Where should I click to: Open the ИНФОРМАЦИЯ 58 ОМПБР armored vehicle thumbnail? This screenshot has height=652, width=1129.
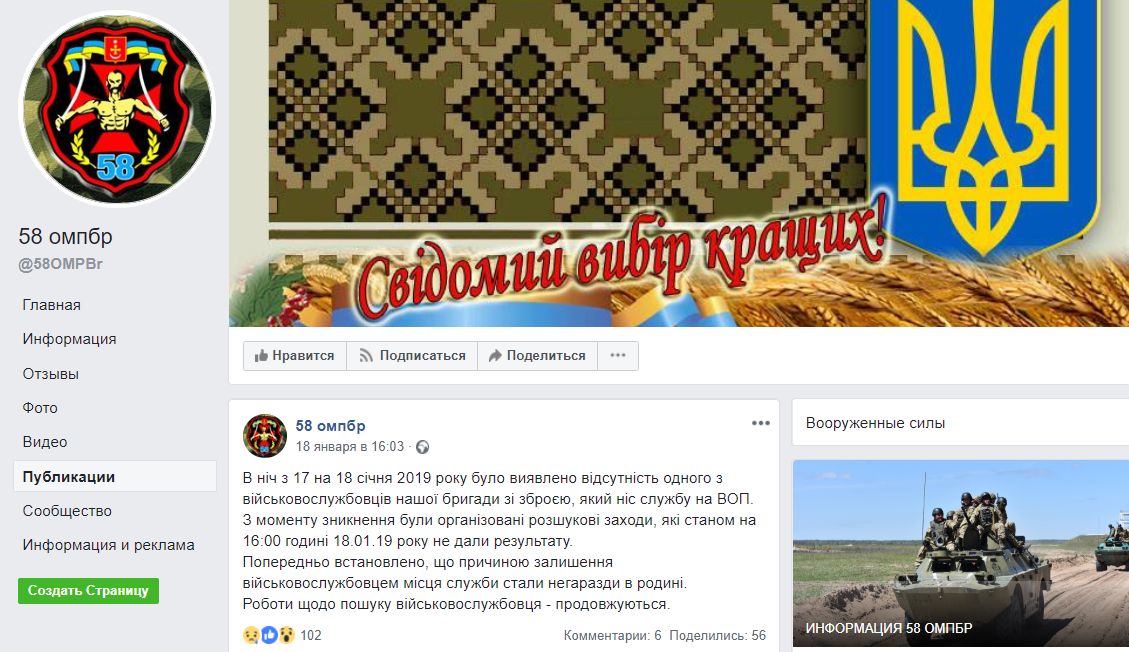pyautogui.click(x=961, y=553)
